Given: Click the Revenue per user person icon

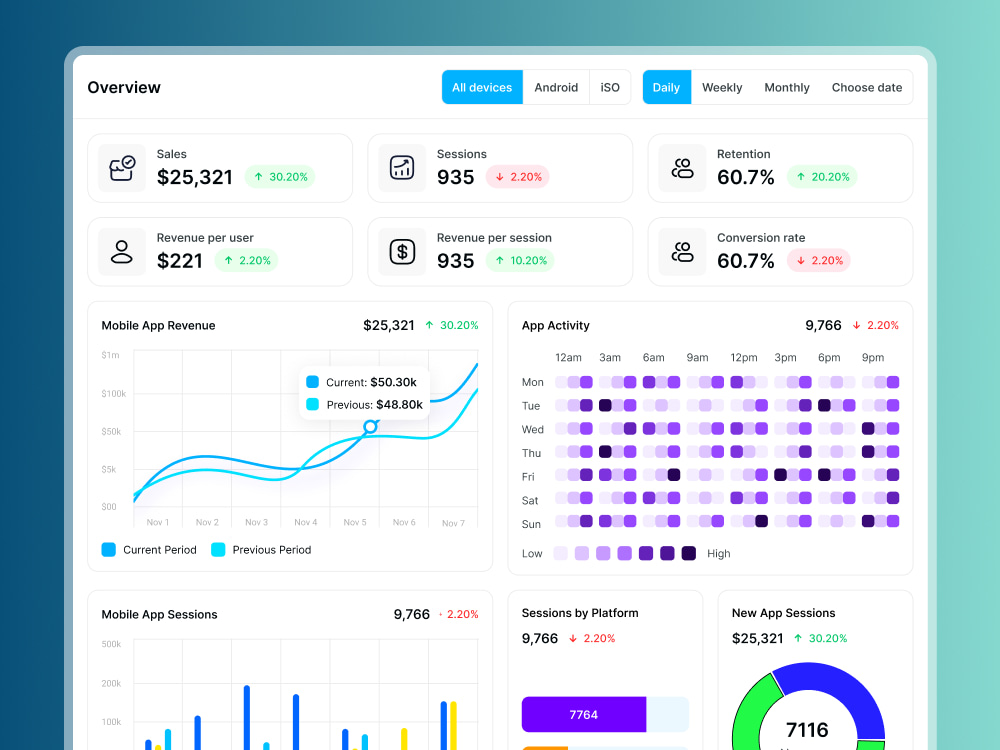Looking at the screenshot, I should tap(122, 252).
